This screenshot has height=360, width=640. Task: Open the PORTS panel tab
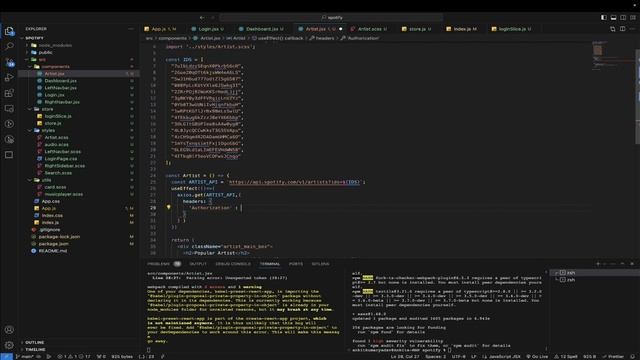(x=296, y=264)
